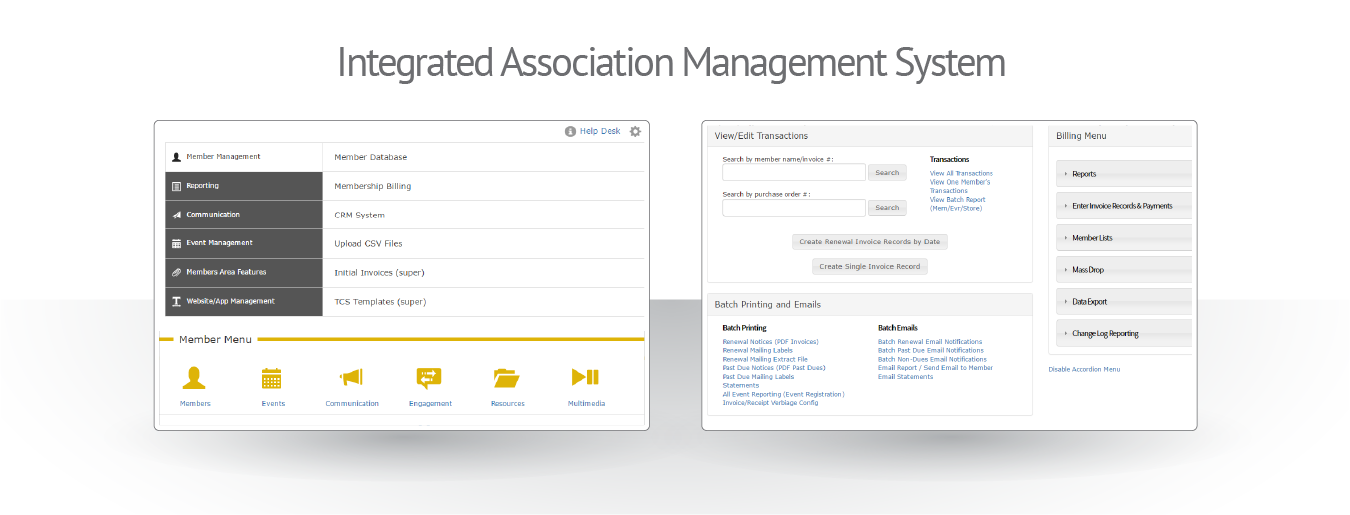Open Past Due Mailing Labels link
This screenshot has height=515, width=1350.
click(x=758, y=377)
